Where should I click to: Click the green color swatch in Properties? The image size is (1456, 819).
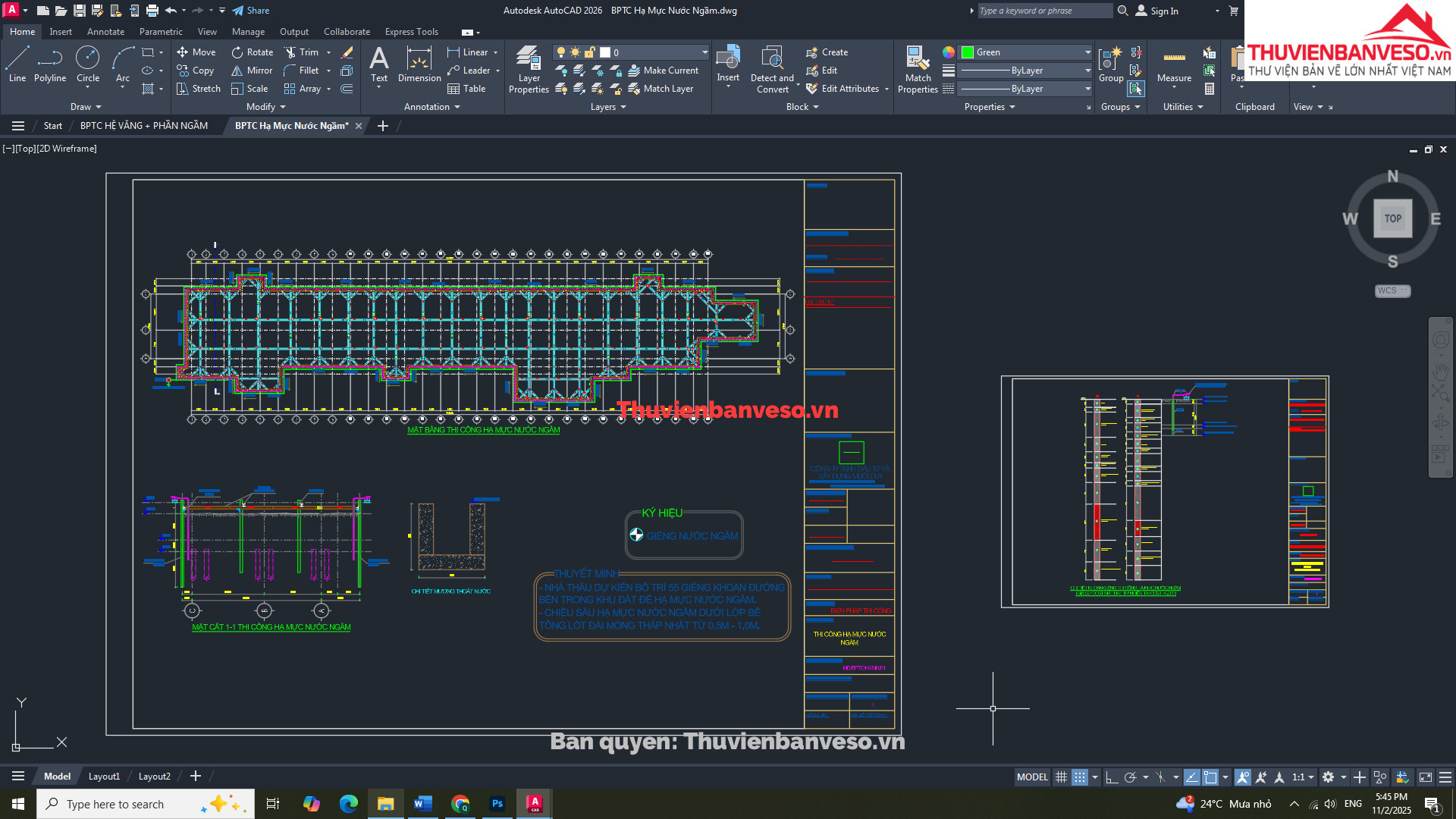(968, 52)
